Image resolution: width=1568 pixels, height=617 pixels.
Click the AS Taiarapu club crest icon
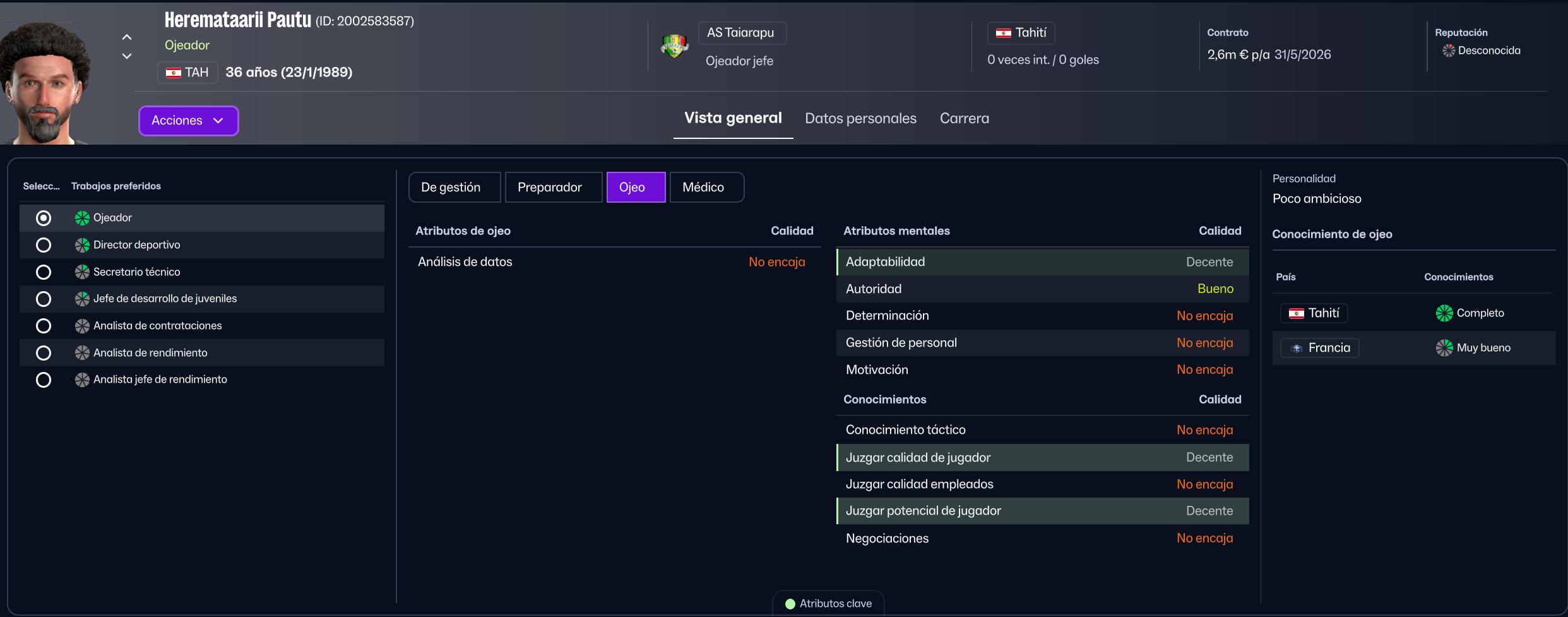click(674, 45)
